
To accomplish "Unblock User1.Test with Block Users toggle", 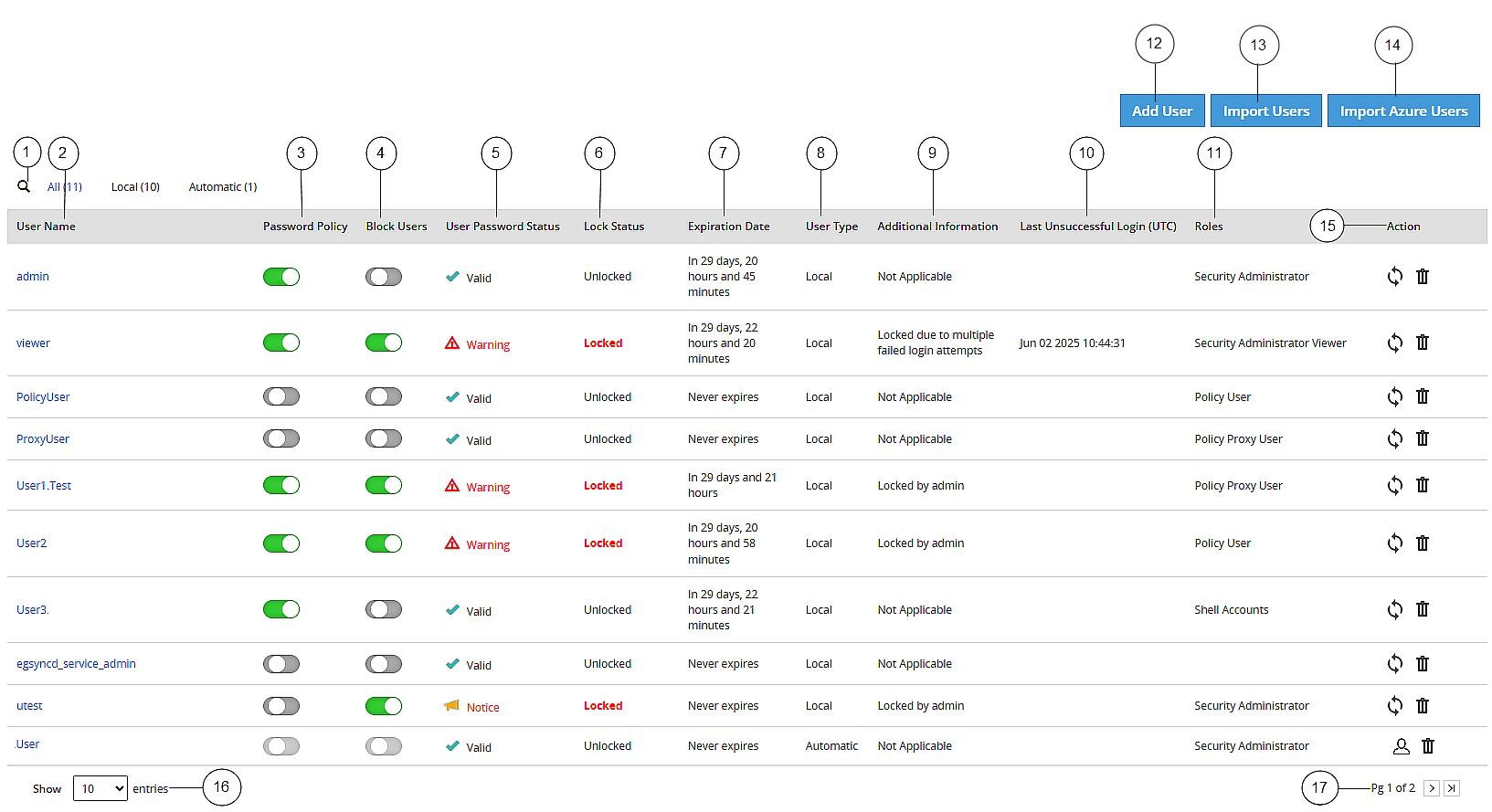I will coord(384,485).
